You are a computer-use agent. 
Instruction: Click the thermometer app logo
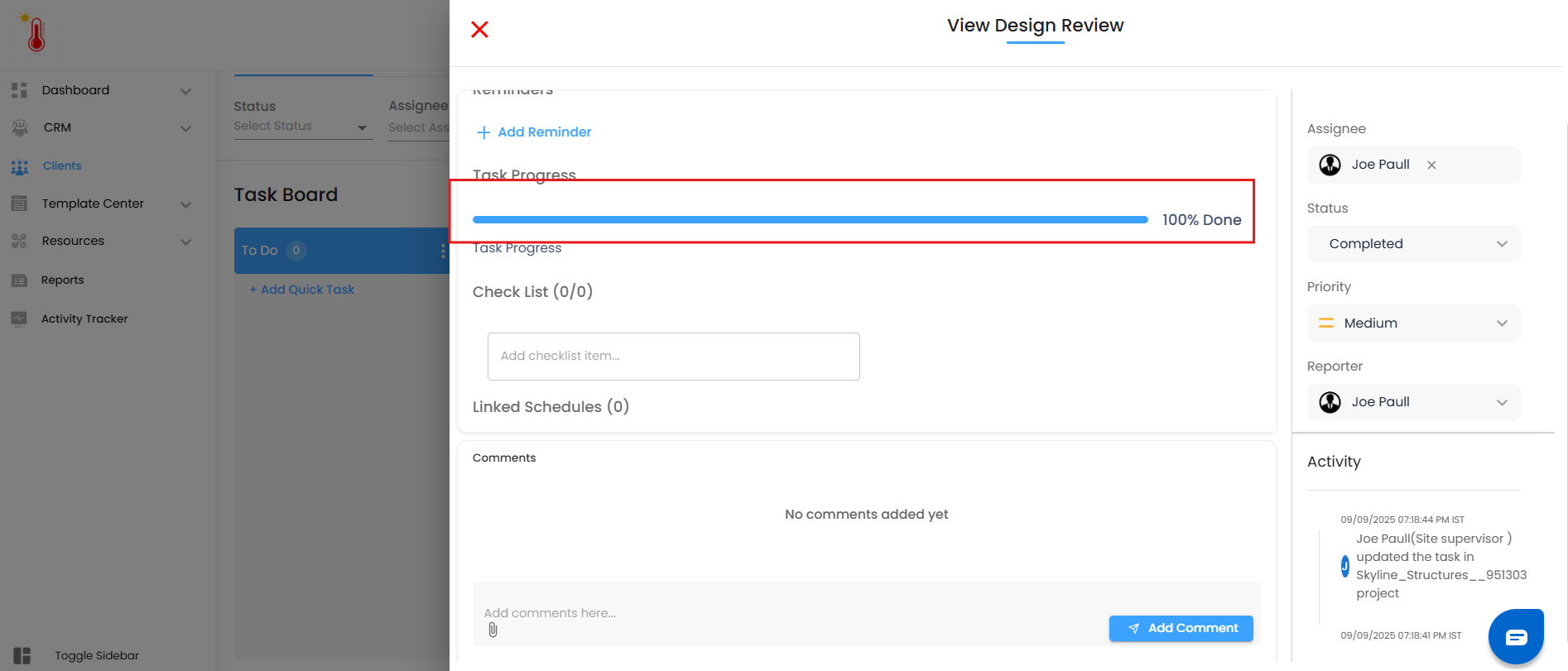tap(36, 34)
